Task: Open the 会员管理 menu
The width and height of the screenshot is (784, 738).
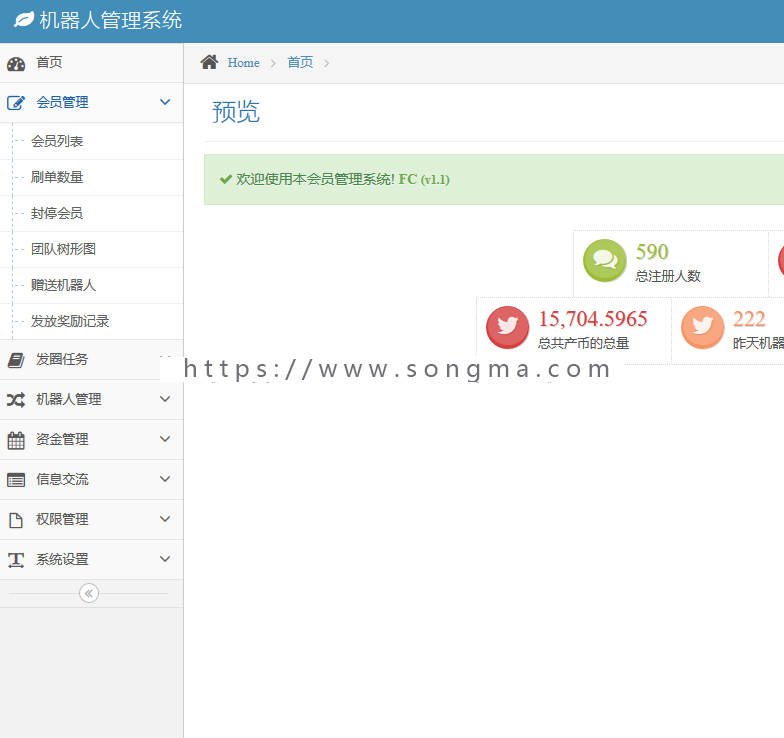Action: (x=92, y=102)
